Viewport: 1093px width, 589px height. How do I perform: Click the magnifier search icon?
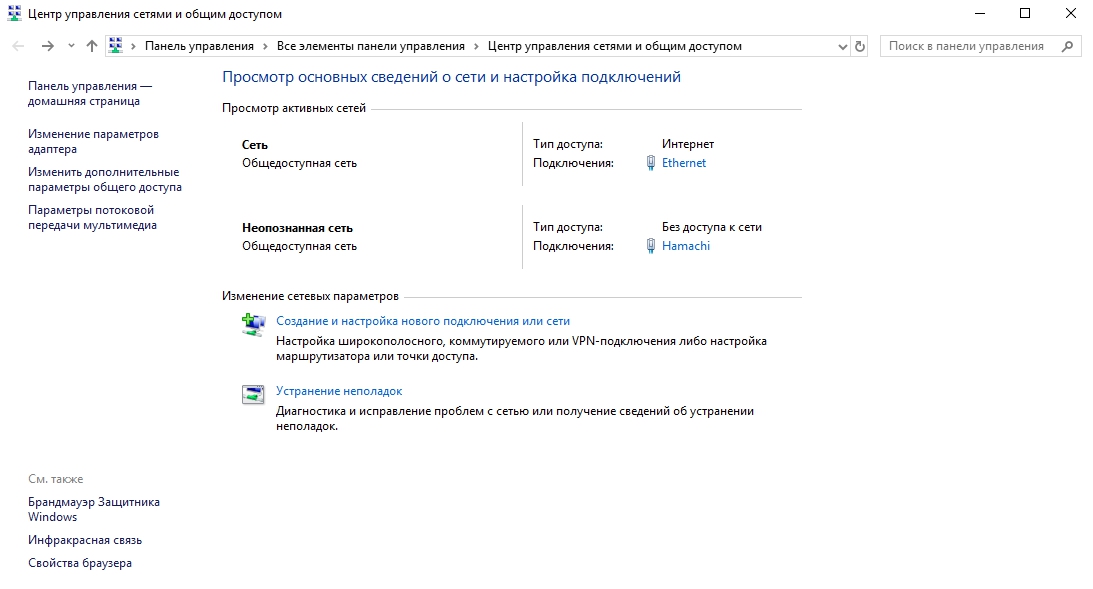click(1067, 46)
